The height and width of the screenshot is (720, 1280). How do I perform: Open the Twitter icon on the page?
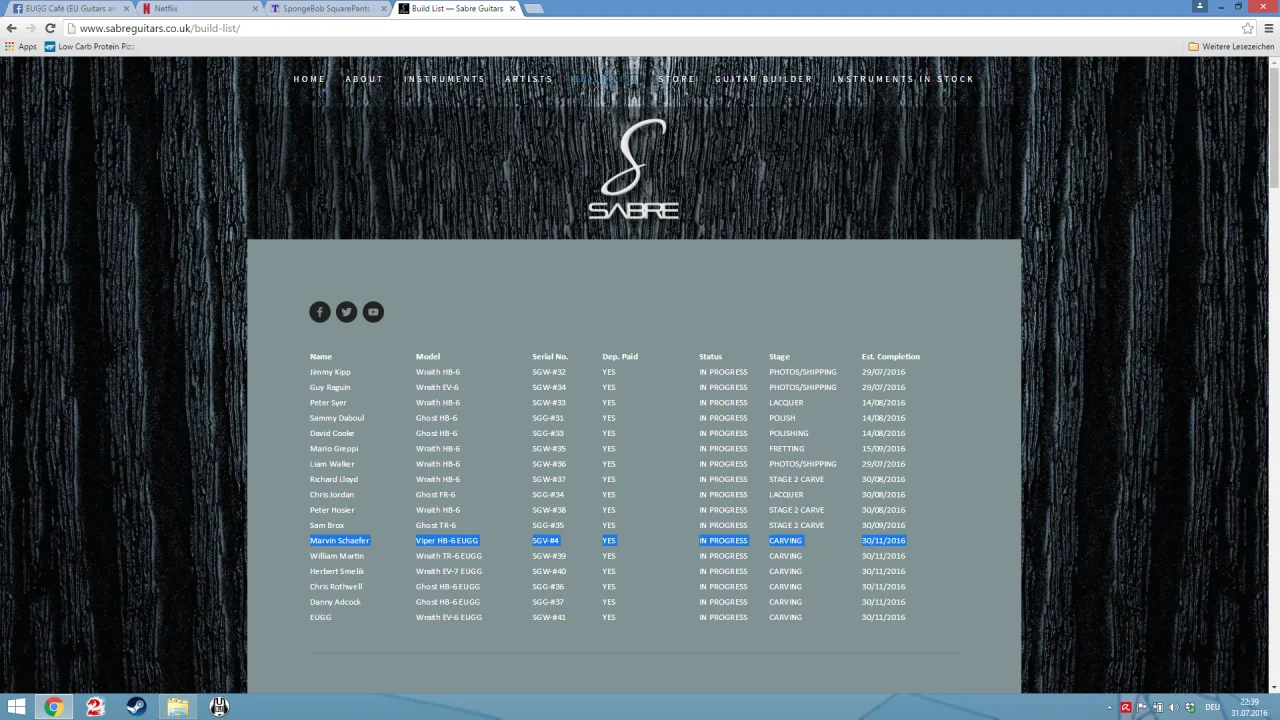[x=346, y=311]
